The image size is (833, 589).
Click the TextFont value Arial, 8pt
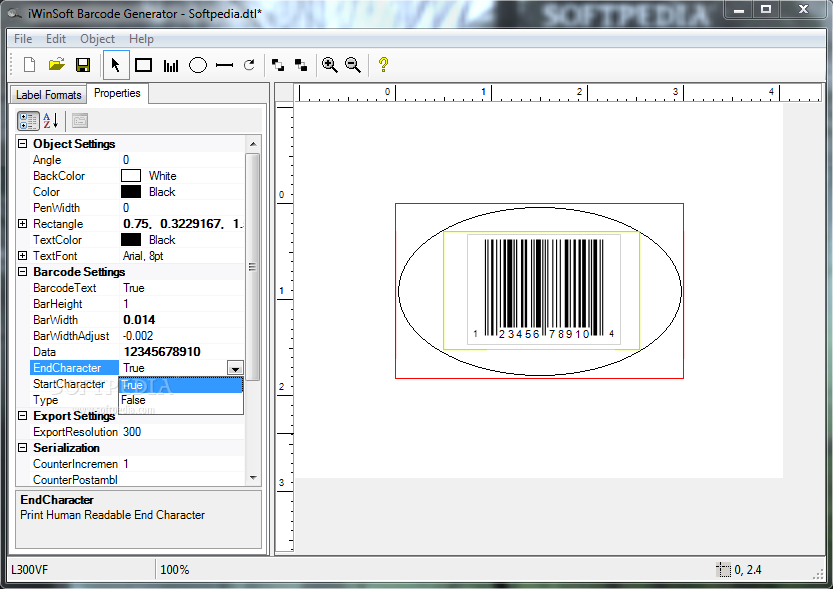(143, 255)
